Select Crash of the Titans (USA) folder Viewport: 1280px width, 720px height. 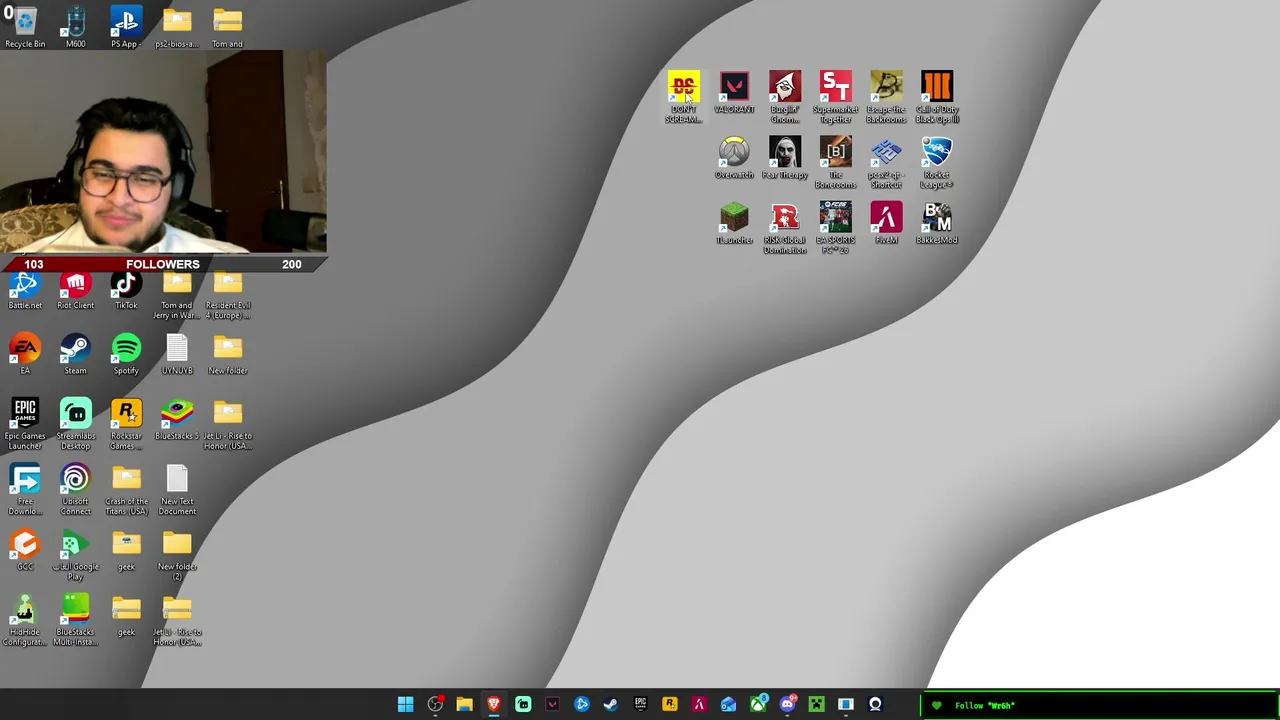click(126, 490)
